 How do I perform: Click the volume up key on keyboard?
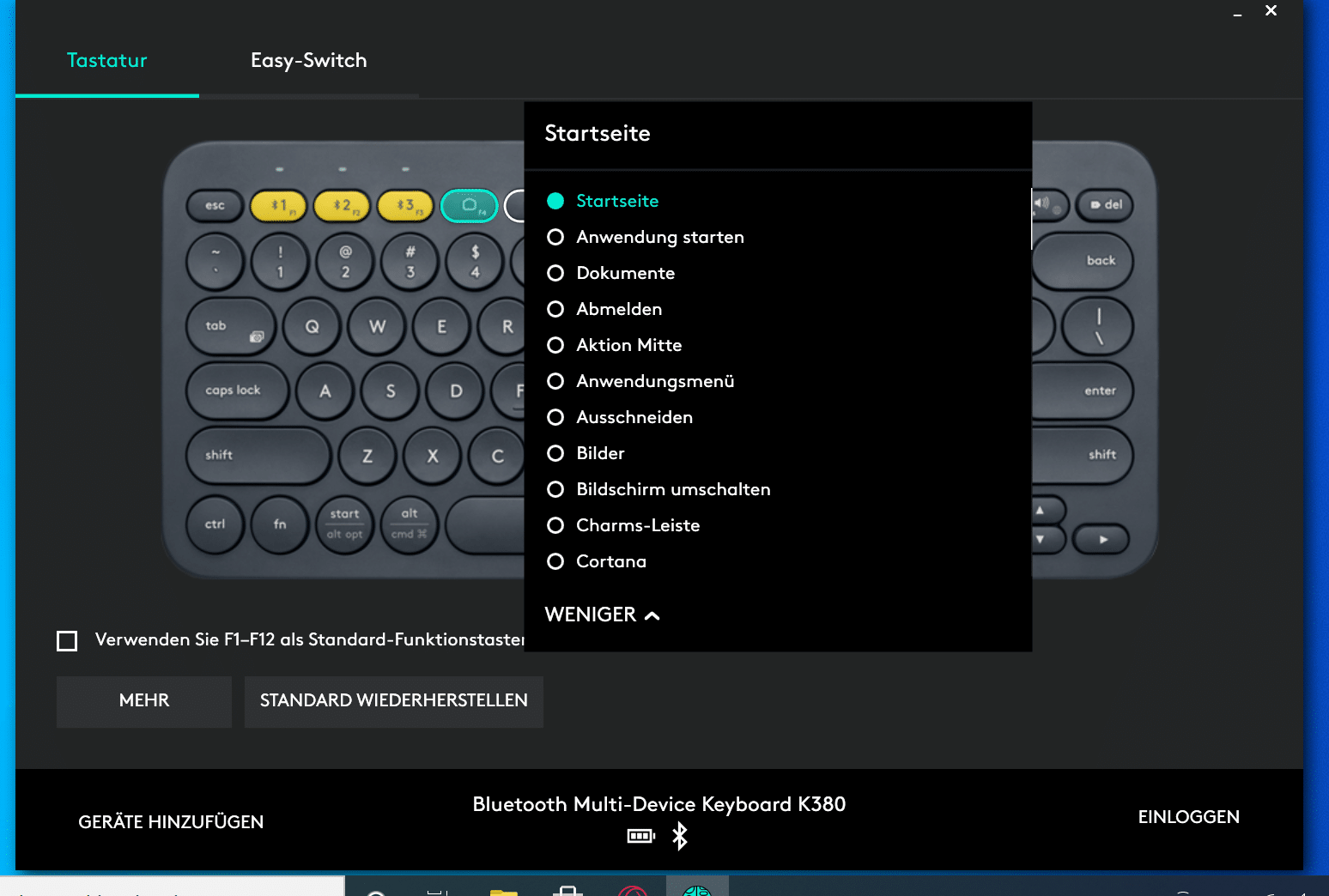[x=1048, y=205]
